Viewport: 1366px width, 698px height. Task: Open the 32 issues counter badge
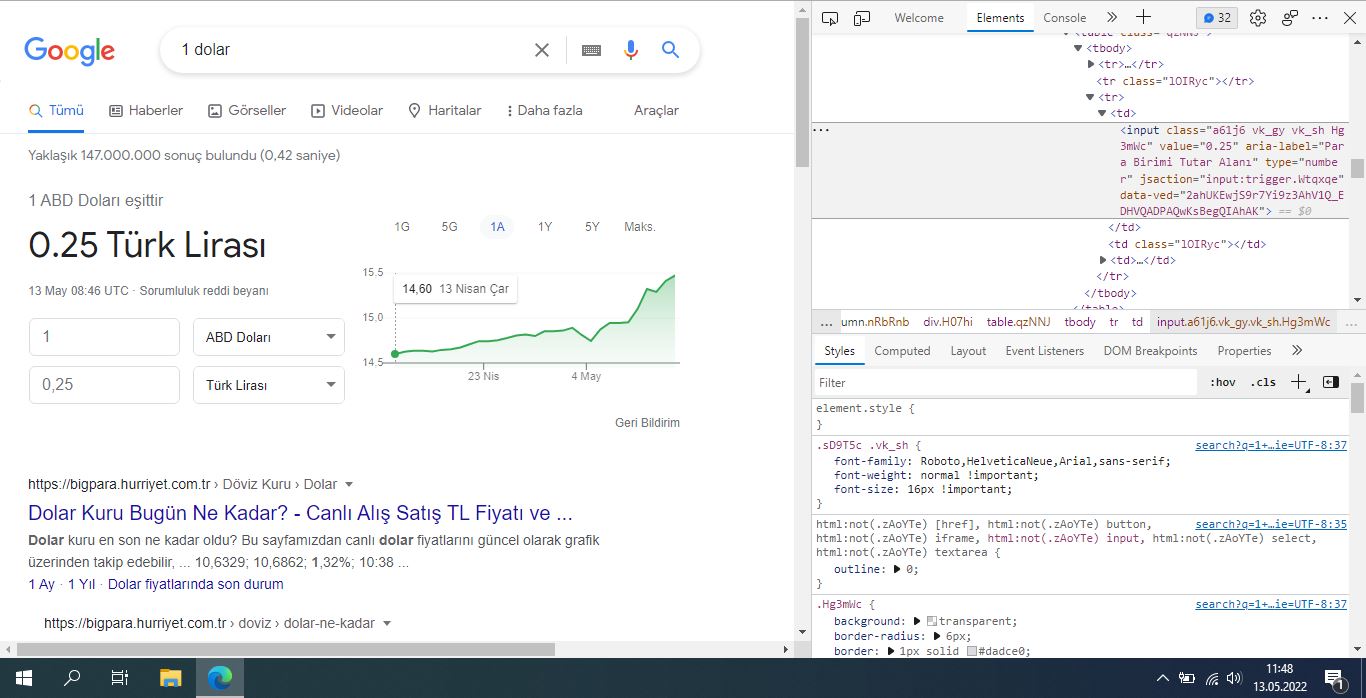pos(1216,18)
